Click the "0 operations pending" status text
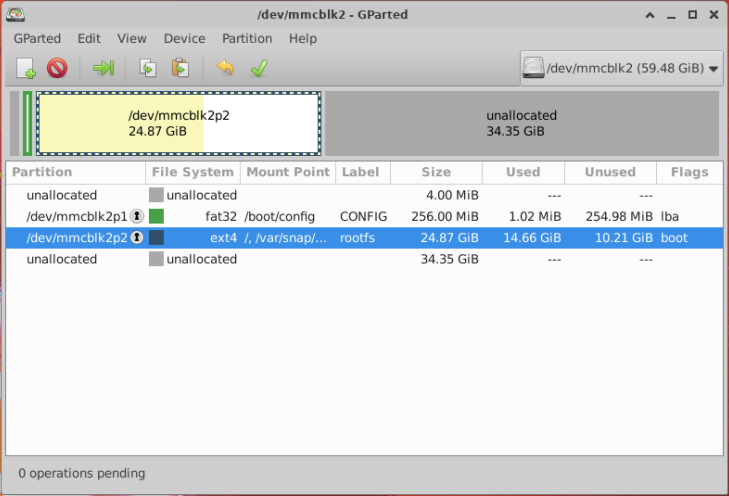This screenshot has width=729, height=496. point(82,473)
